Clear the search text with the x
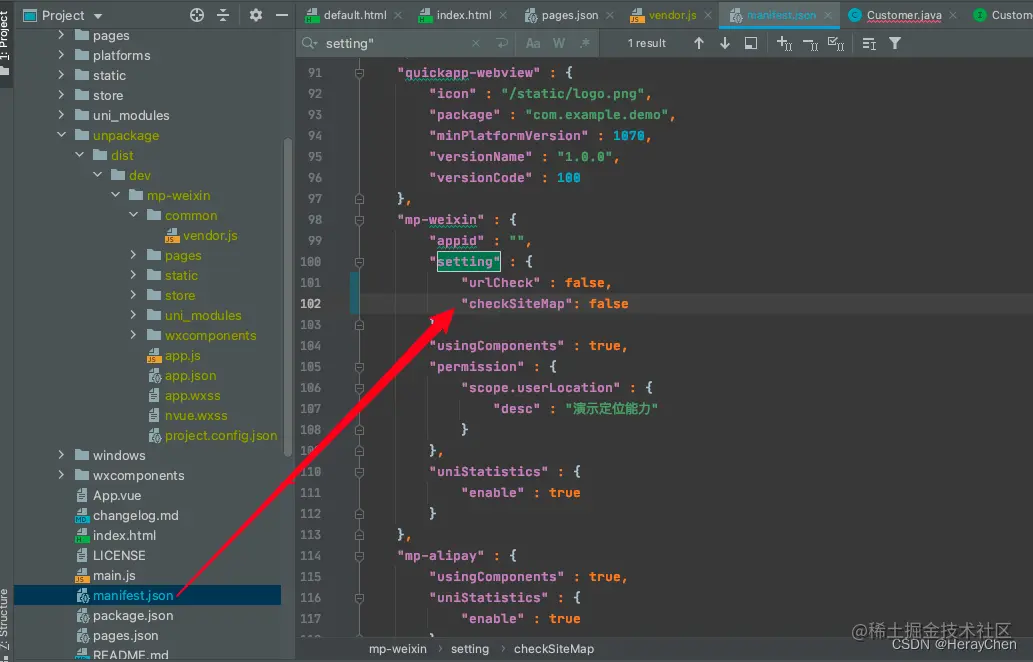 point(476,43)
